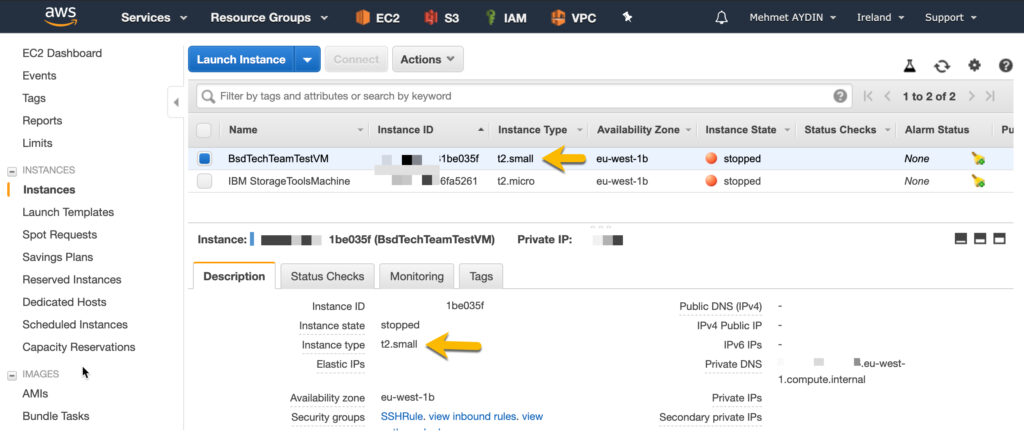Open Launch Templates in sidebar
The width and height of the screenshot is (1024, 436).
click(x=68, y=212)
